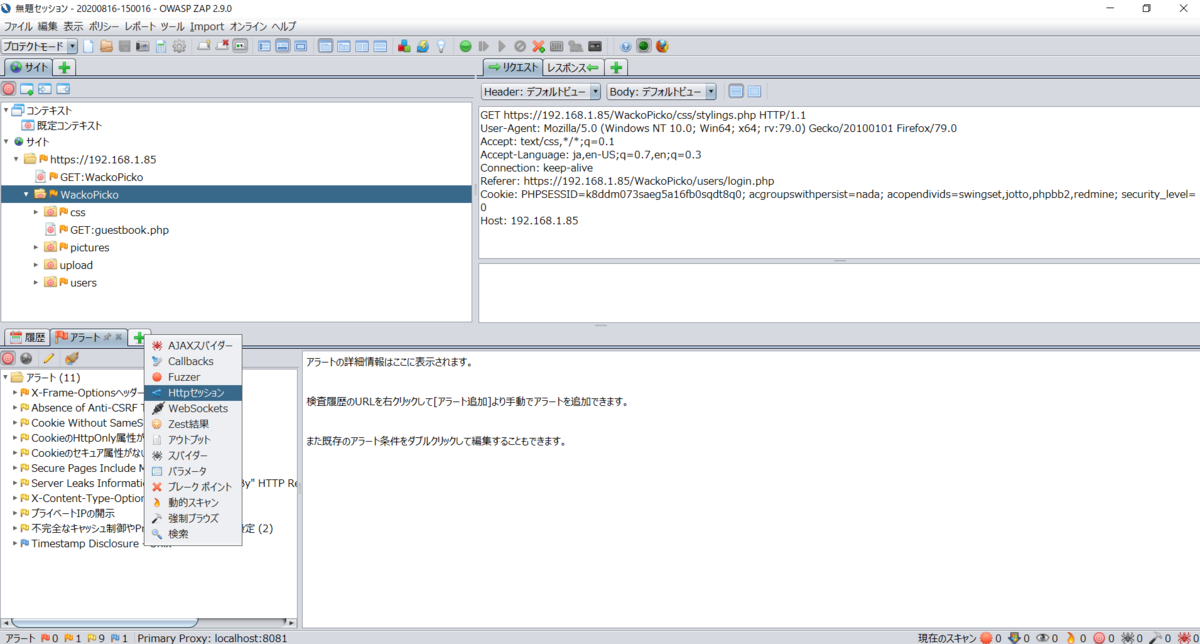
Task: Close the アラート tab with its x
Action: [119, 337]
